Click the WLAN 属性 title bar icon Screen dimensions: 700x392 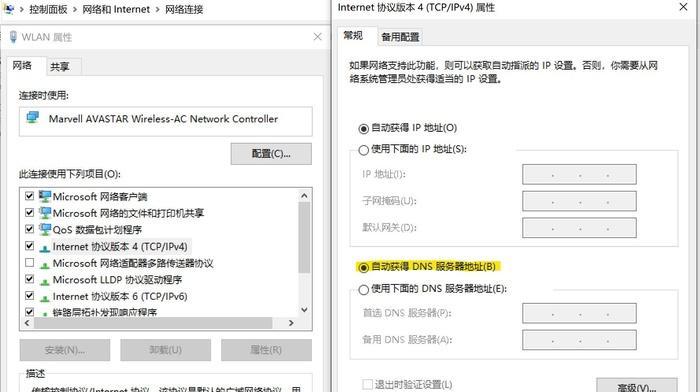[13, 37]
